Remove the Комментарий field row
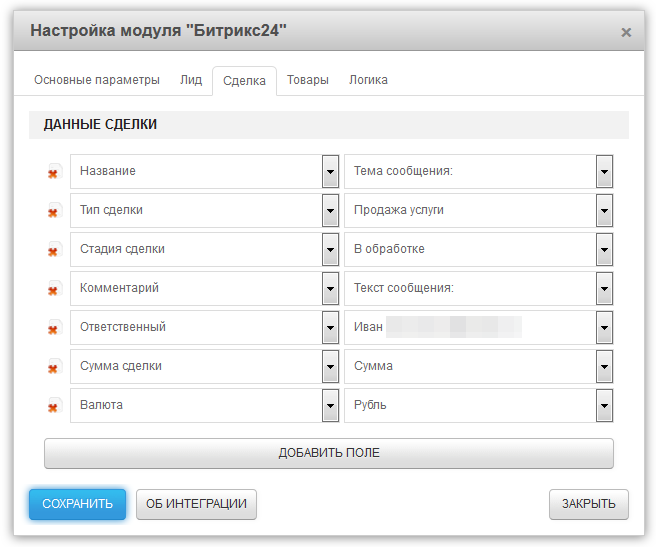 point(53,289)
